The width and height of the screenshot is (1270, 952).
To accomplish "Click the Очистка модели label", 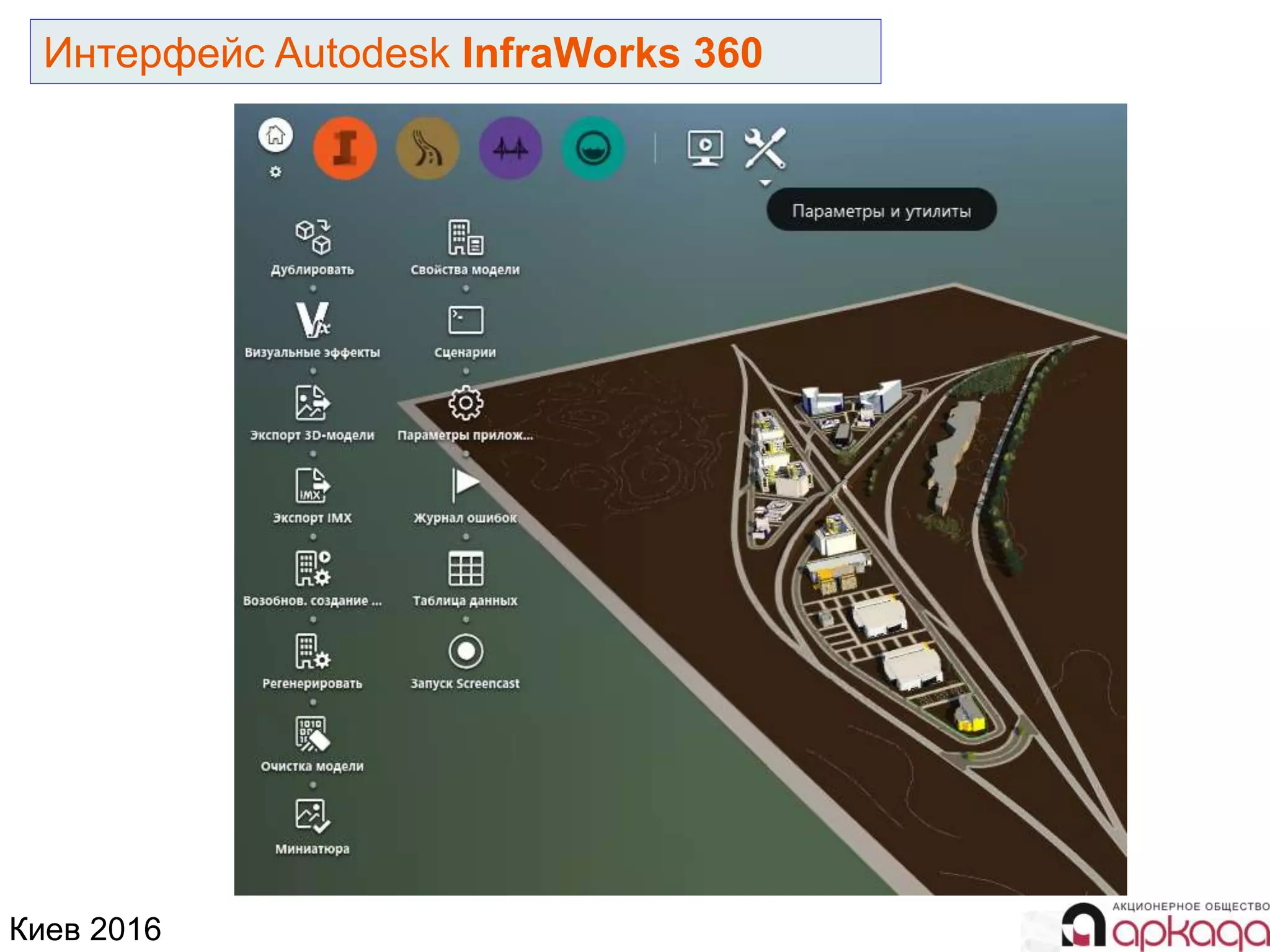I will [313, 767].
